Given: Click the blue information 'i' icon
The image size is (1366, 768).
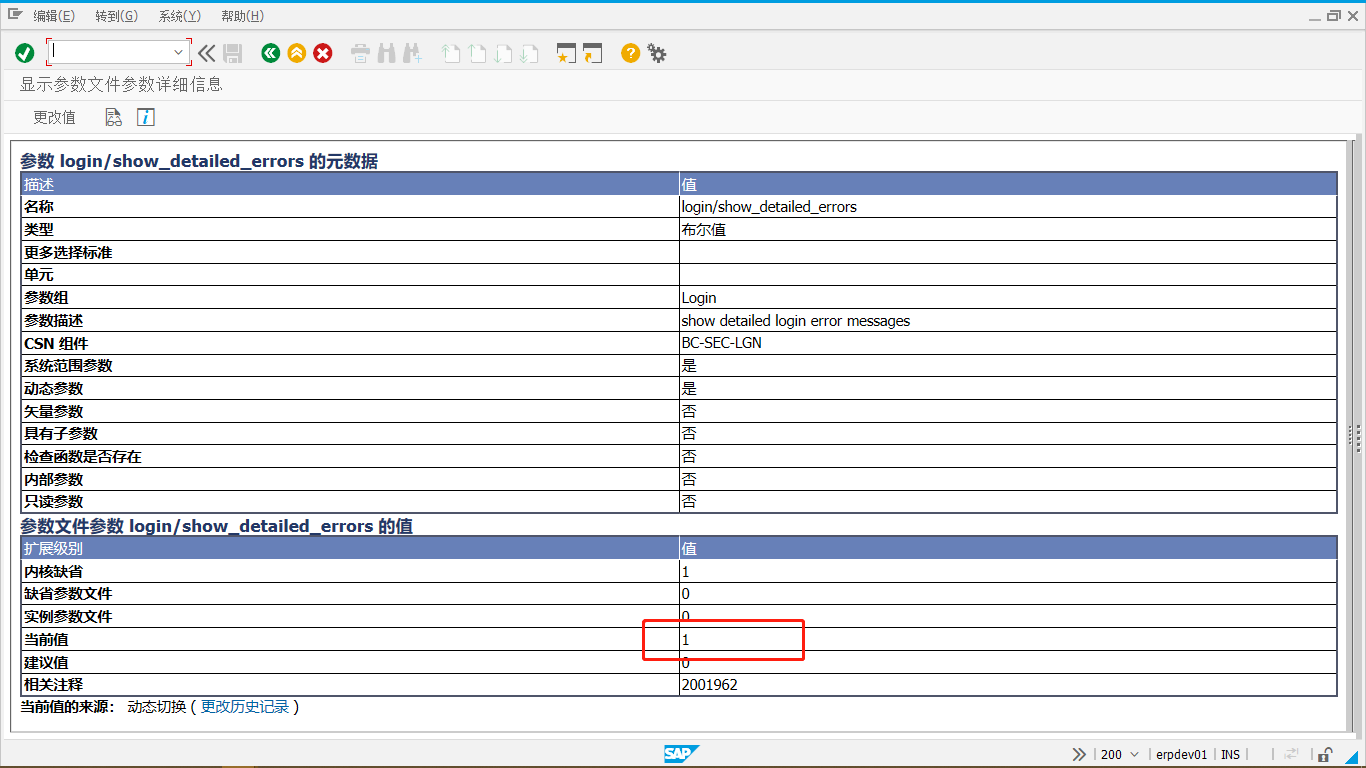Looking at the screenshot, I should click(x=146, y=117).
